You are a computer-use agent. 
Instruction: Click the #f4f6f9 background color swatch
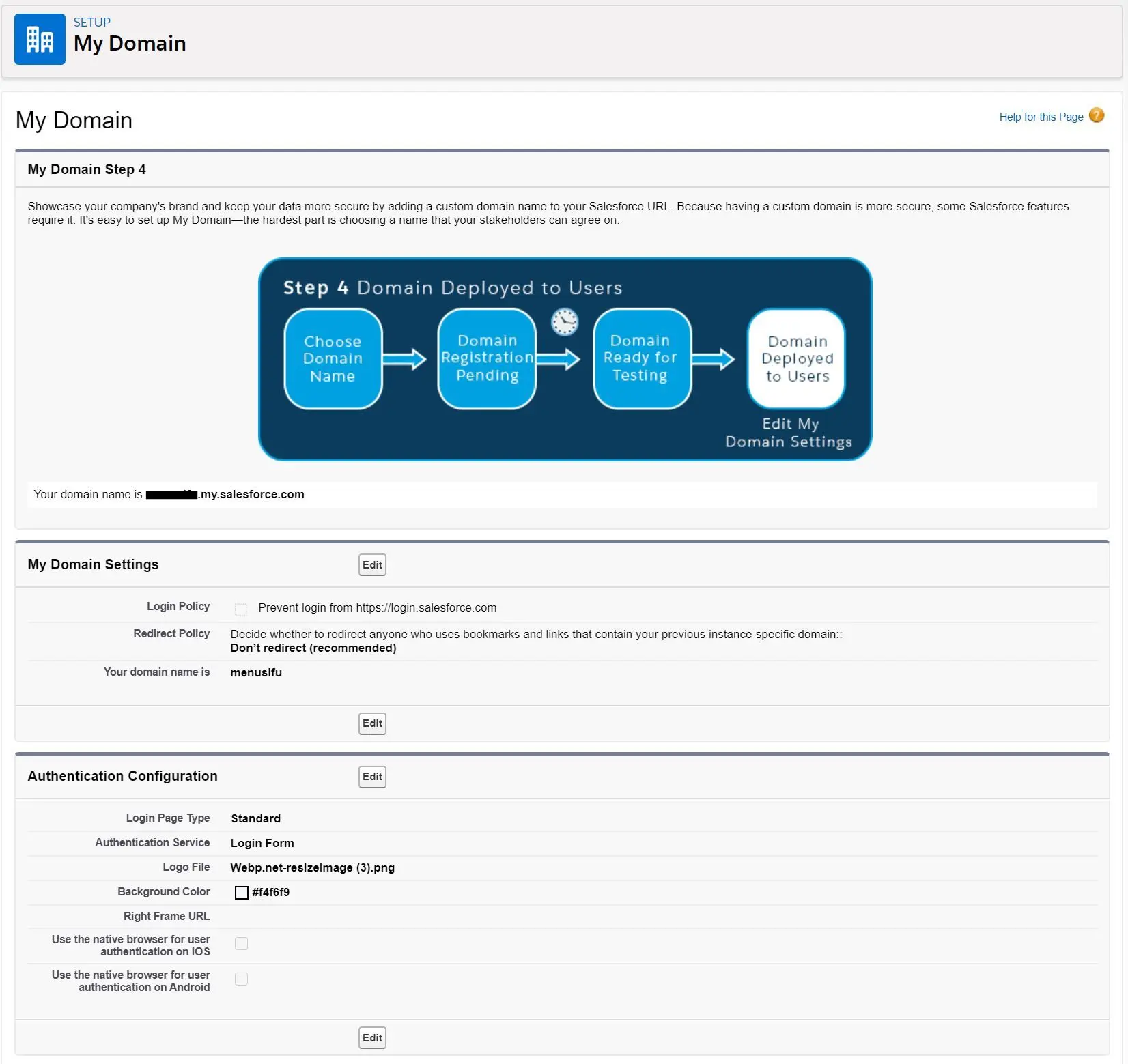241,892
